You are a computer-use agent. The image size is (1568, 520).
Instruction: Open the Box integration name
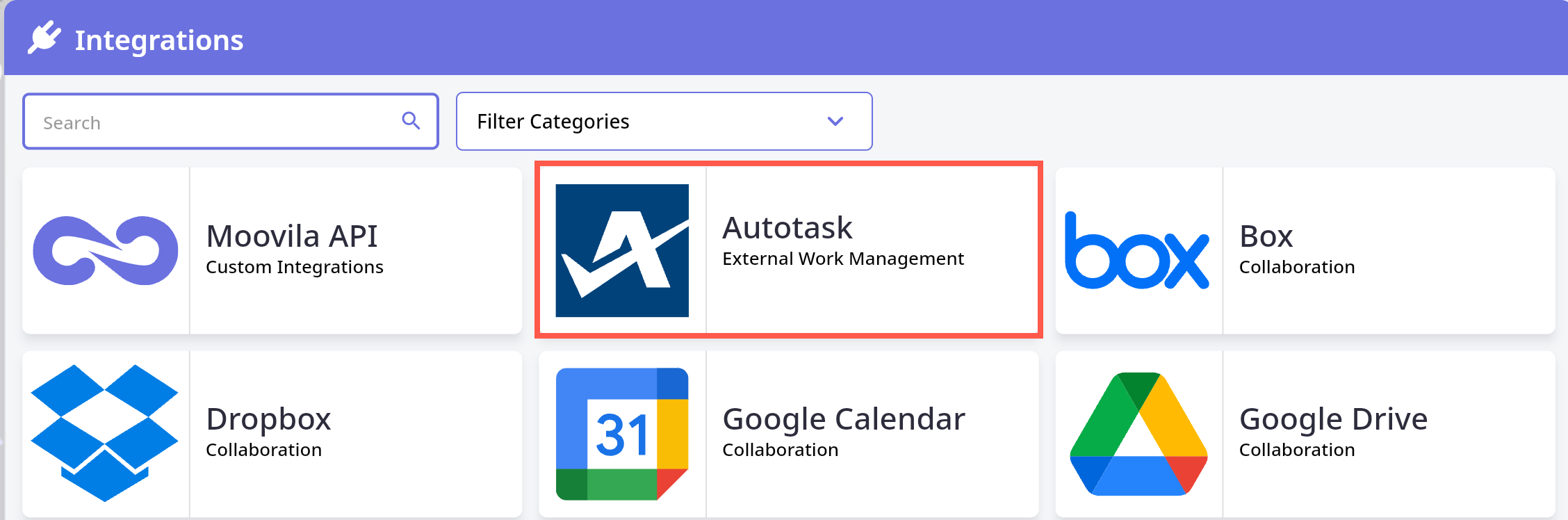(1266, 236)
